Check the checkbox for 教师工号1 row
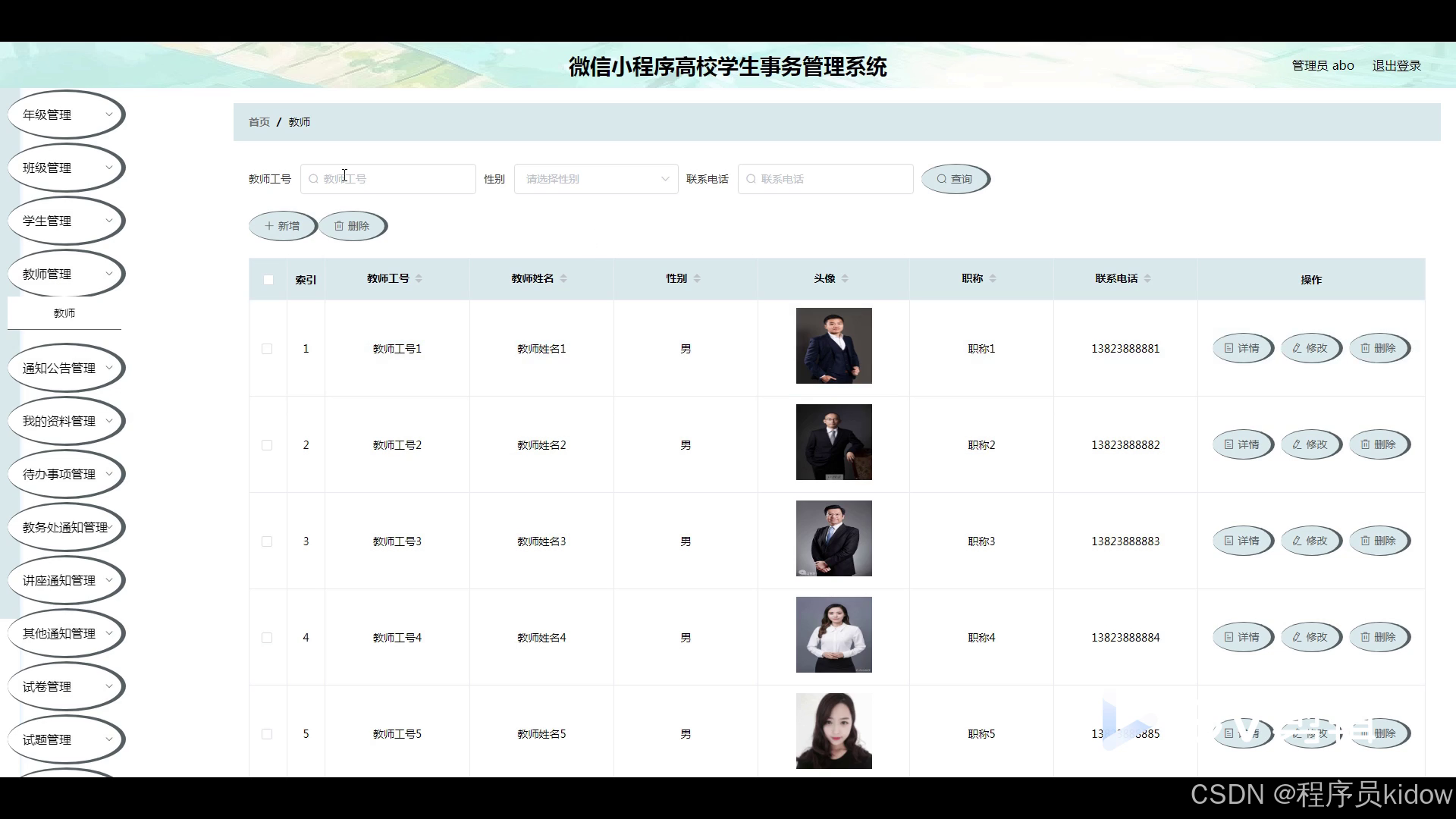 click(267, 348)
